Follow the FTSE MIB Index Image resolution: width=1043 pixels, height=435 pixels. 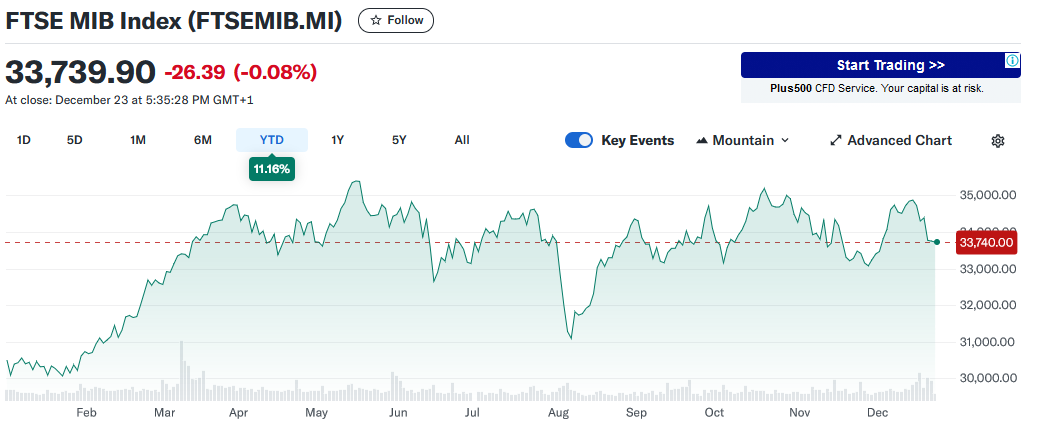click(x=396, y=20)
